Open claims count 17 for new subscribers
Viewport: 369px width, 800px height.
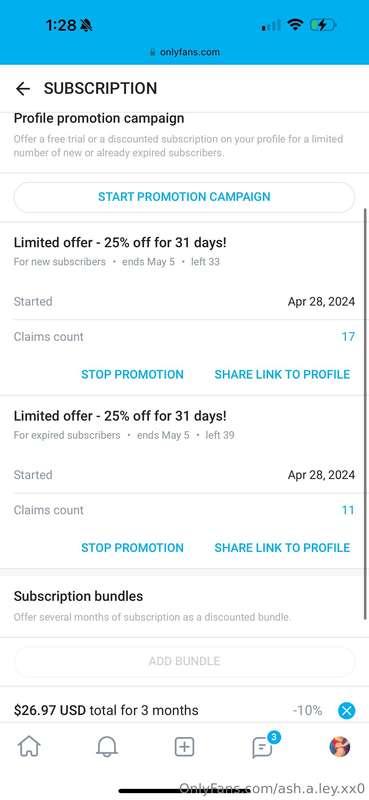coord(348,337)
